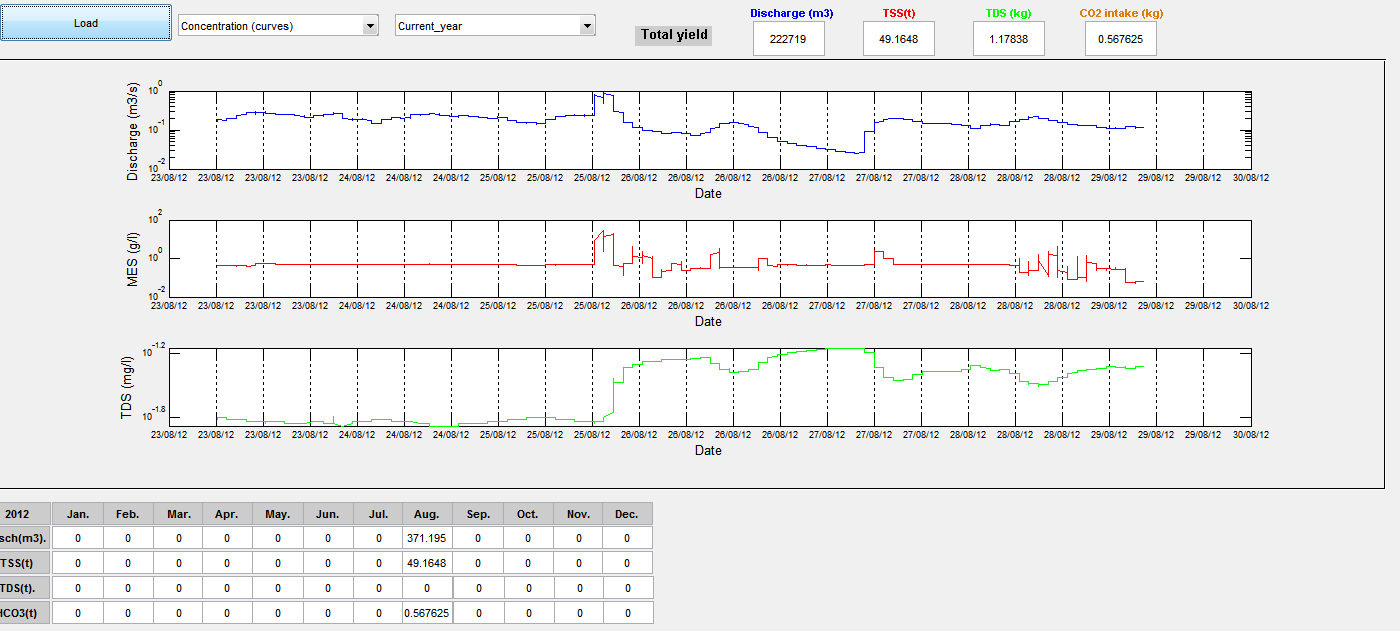Click the September TSS table cell
Image resolution: width=1400 pixels, height=631 pixels.
pos(478,563)
